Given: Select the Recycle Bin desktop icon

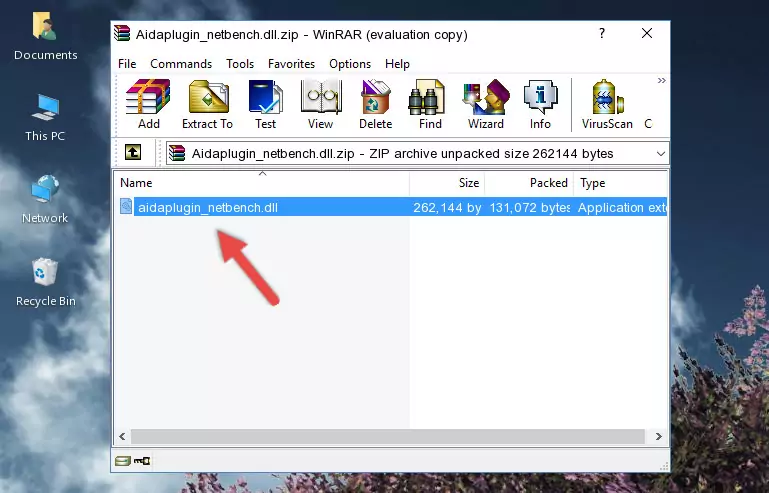Looking at the screenshot, I should pyautogui.click(x=45, y=282).
